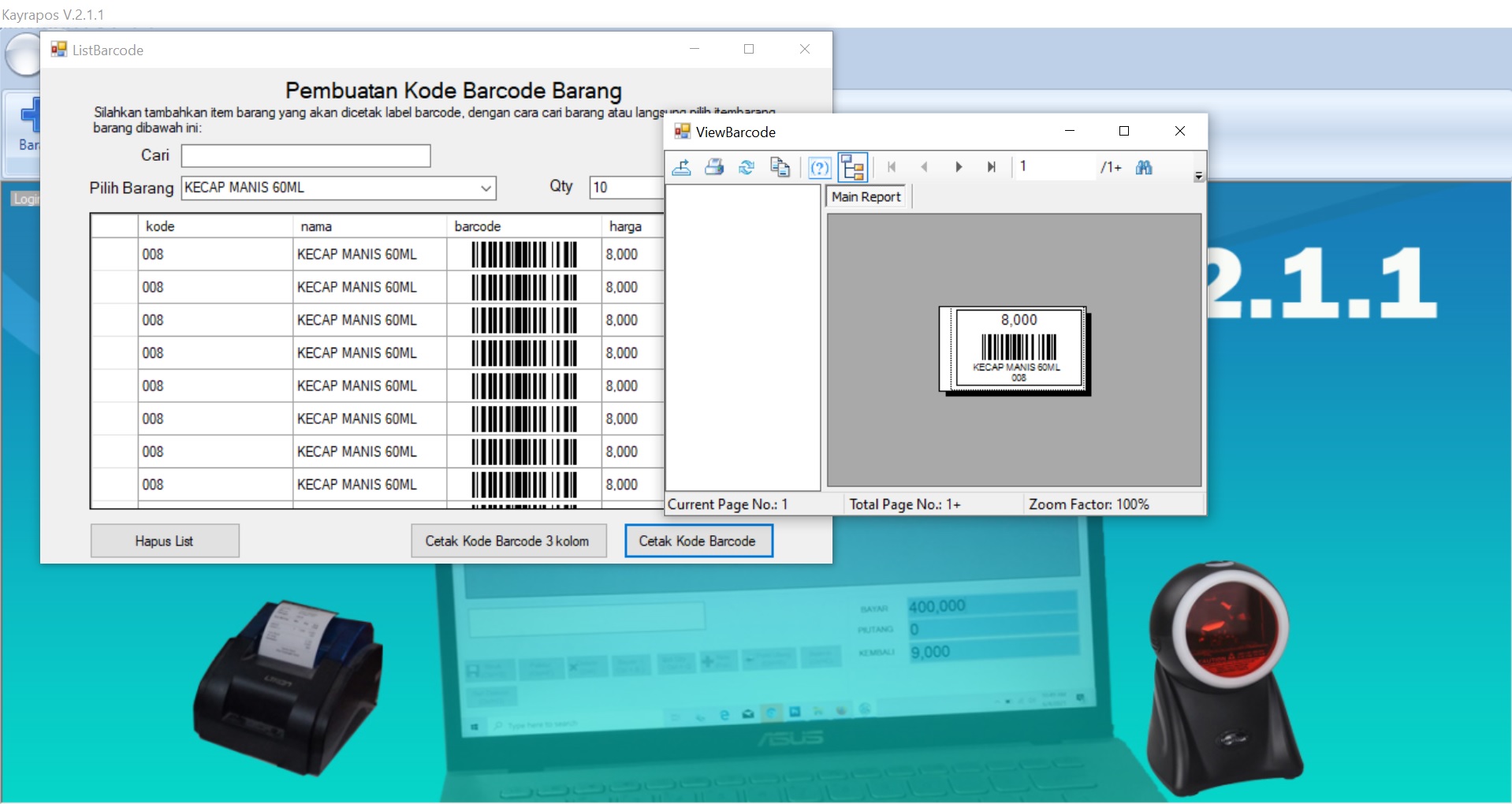The width and height of the screenshot is (1512, 804).
Task: Click the Hapus List button
Action: click(x=164, y=541)
